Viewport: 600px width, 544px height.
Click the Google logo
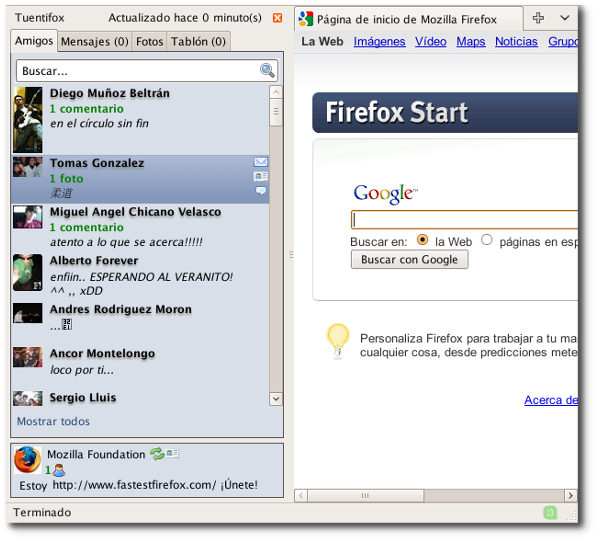pyautogui.click(x=385, y=194)
